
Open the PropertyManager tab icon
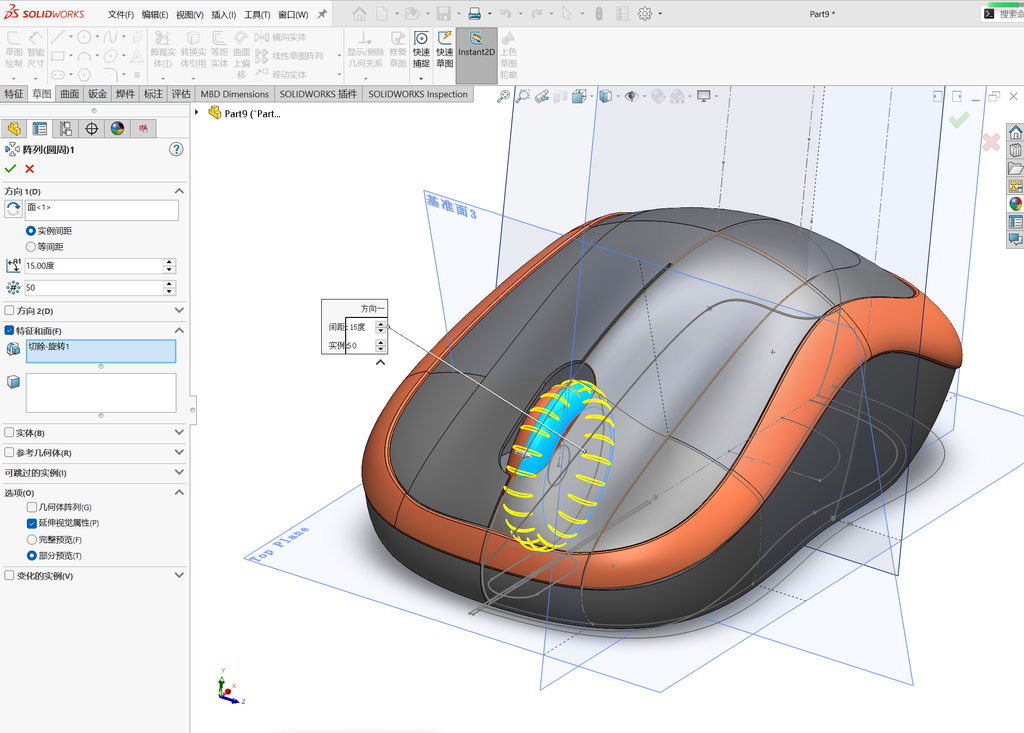pyautogui.click(x=40, y=129)
